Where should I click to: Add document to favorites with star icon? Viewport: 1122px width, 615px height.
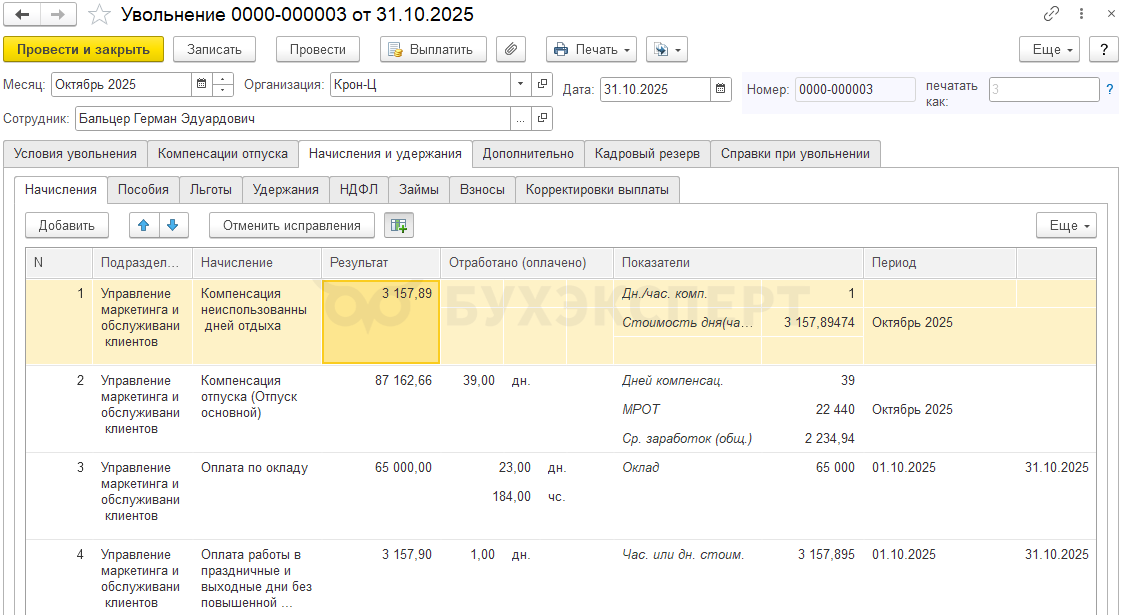pyautogui.click(x=98, y=15)
